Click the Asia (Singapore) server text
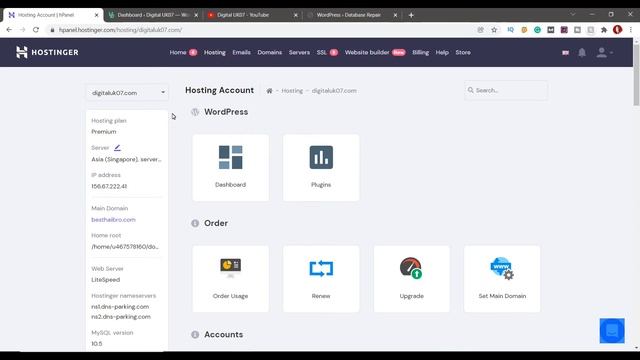 coord(126,159)
